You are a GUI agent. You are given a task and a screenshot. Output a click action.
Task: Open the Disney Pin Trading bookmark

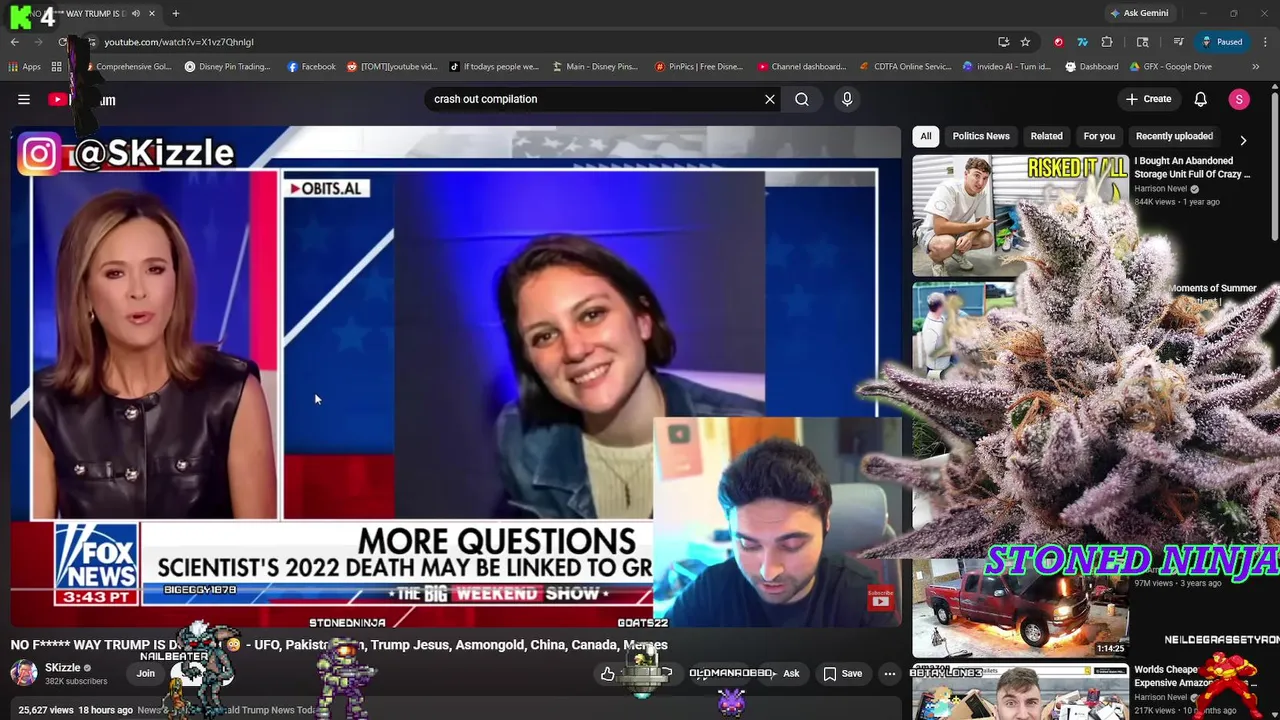tap(227, 67)
